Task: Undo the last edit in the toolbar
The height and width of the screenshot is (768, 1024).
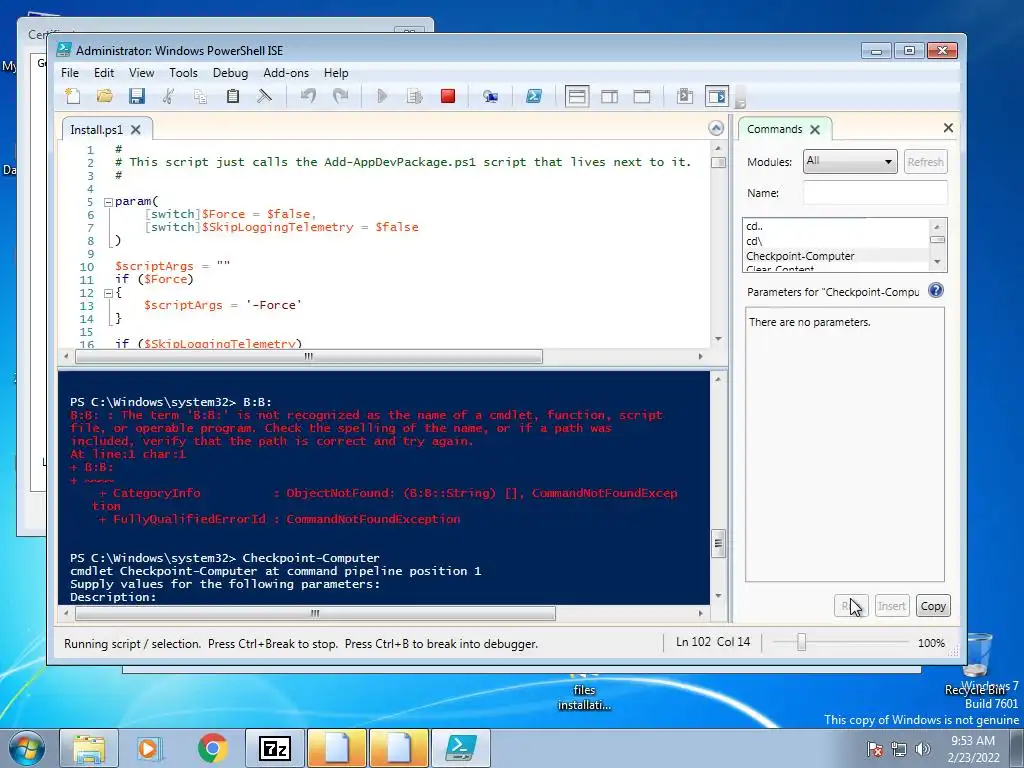Action: tap(308, 97)
